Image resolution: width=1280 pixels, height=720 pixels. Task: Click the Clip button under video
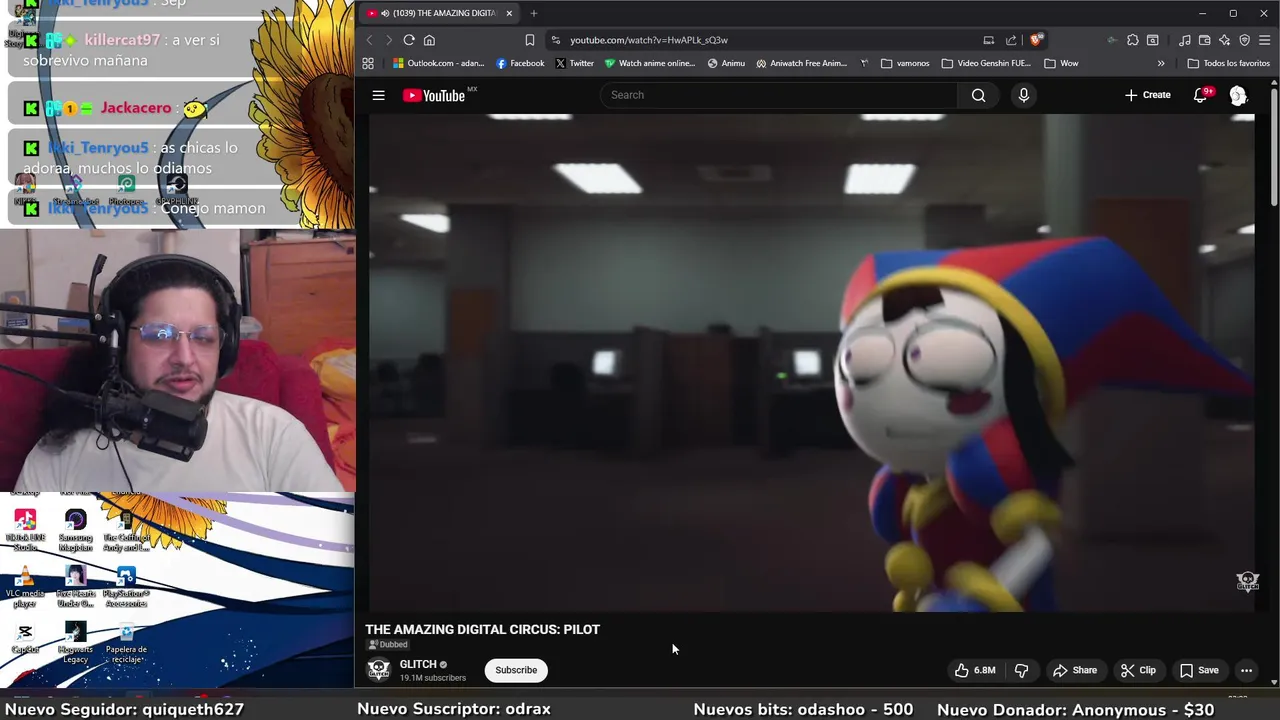pos(1138,670)
